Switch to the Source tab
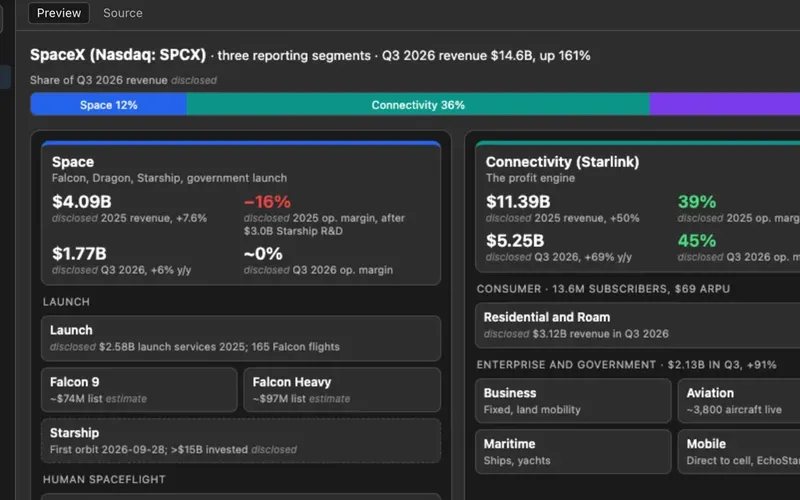Screen dimensions: 800x500 click(122, 13)
